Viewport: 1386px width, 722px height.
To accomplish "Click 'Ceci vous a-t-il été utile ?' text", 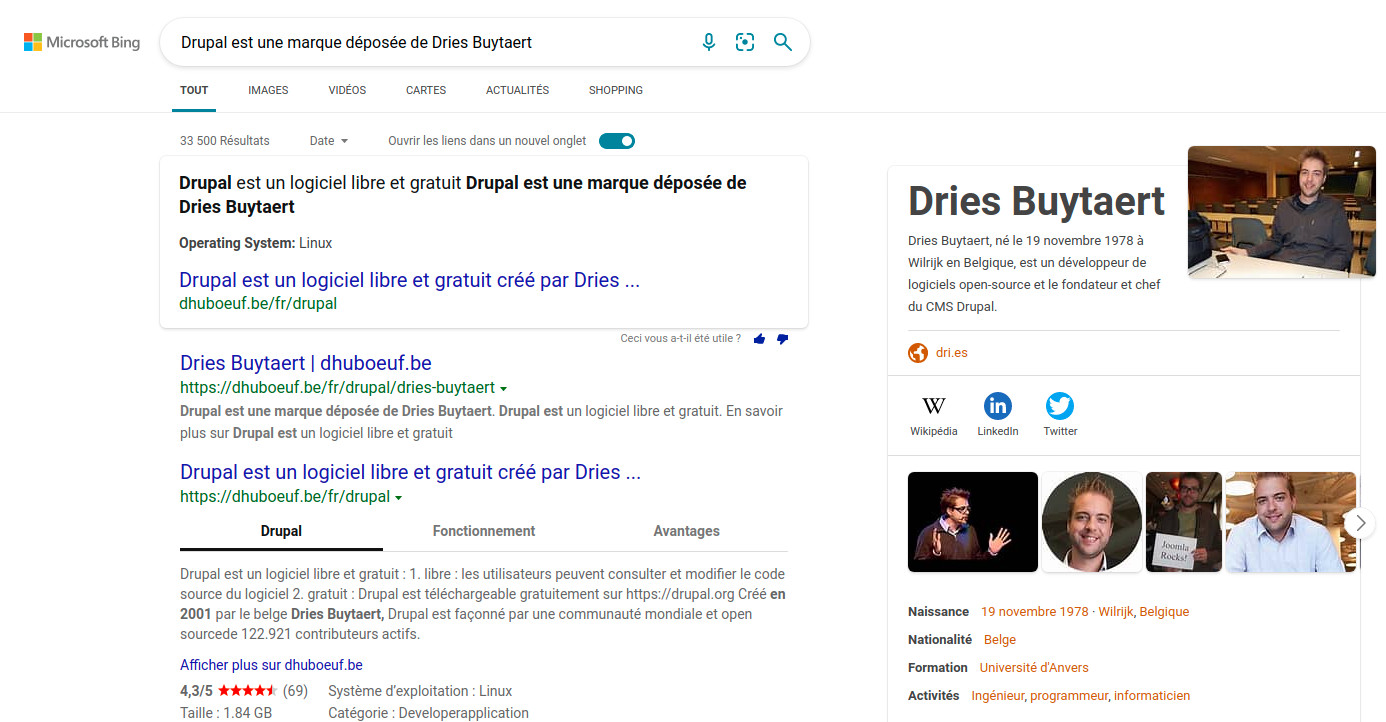I will [681, 339].
